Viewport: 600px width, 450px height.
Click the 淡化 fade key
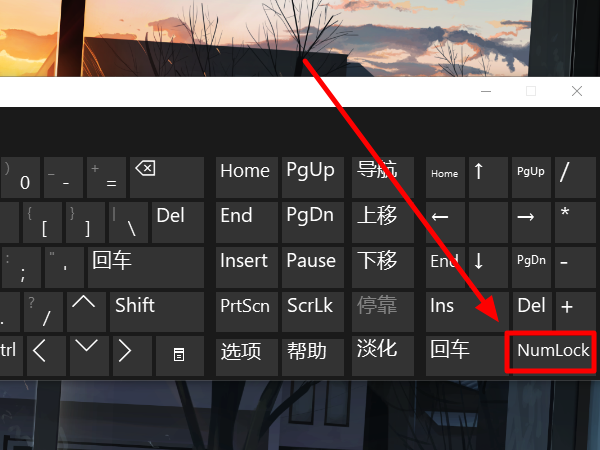pos(379,352)
